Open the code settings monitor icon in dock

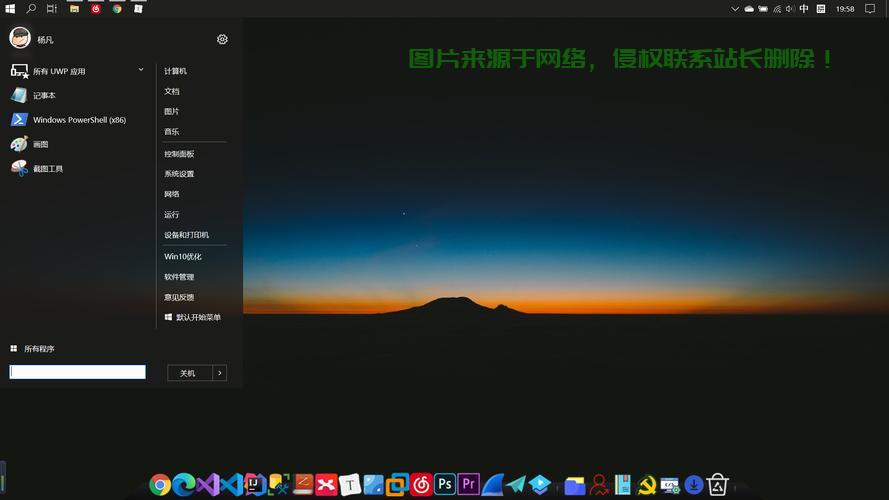pyautogui.click(x=670, y=485)
